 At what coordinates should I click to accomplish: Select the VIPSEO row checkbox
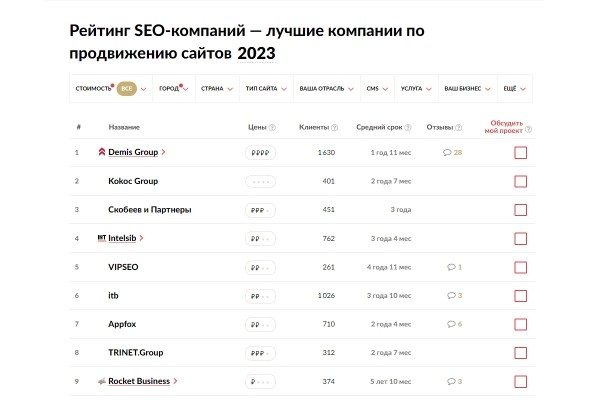pyautogui.click(x=520, y=268)
